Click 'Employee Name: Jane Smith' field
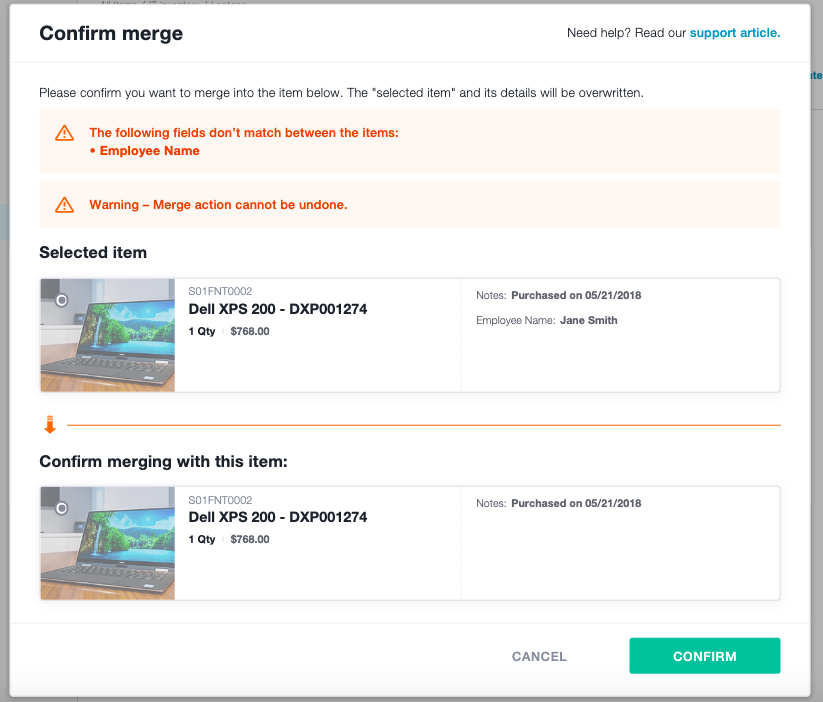Image resolution: width=823 pixels, height=702 pixels. tap(546, 320)
